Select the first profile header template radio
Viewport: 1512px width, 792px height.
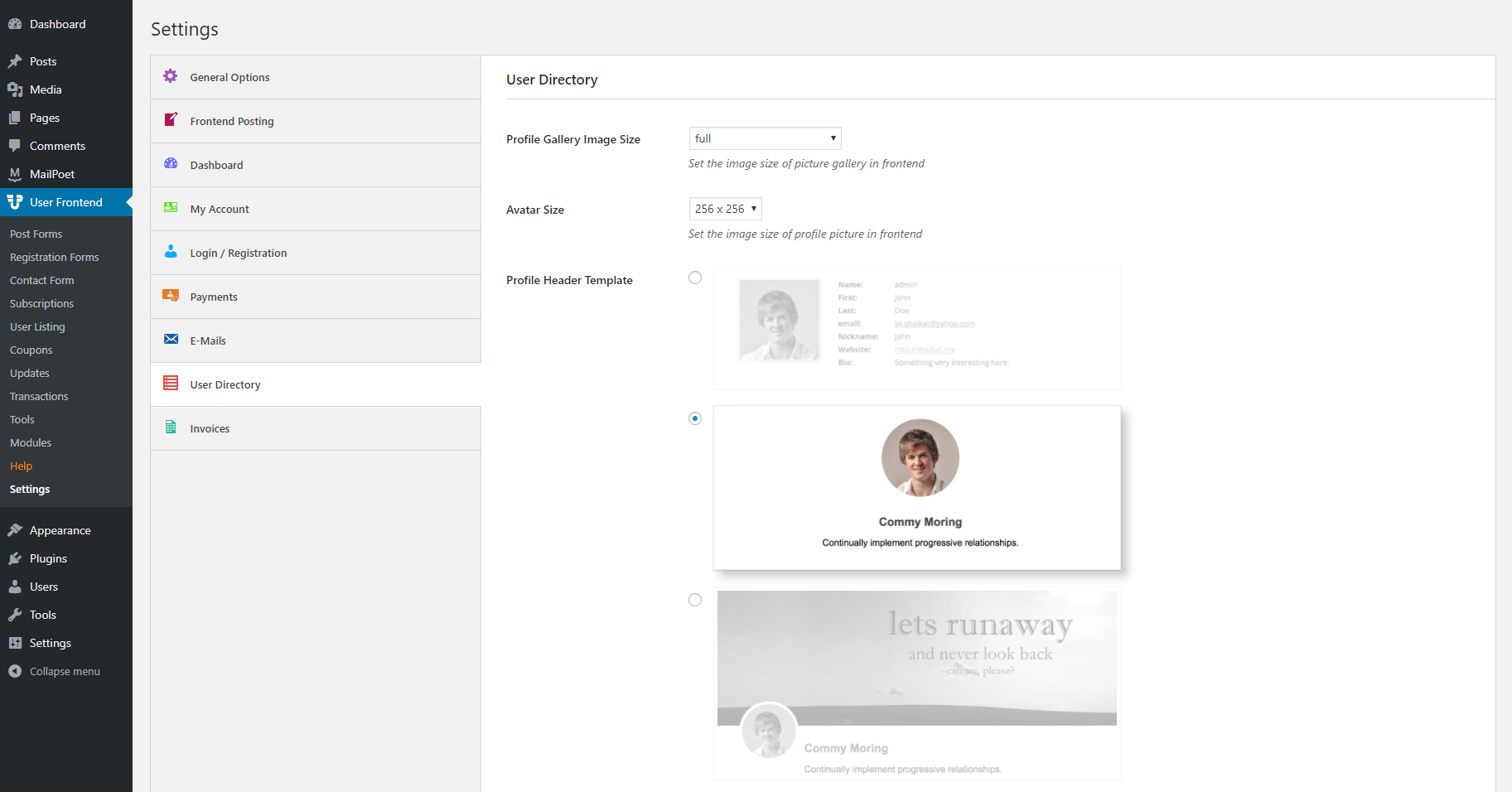point(695,278)
